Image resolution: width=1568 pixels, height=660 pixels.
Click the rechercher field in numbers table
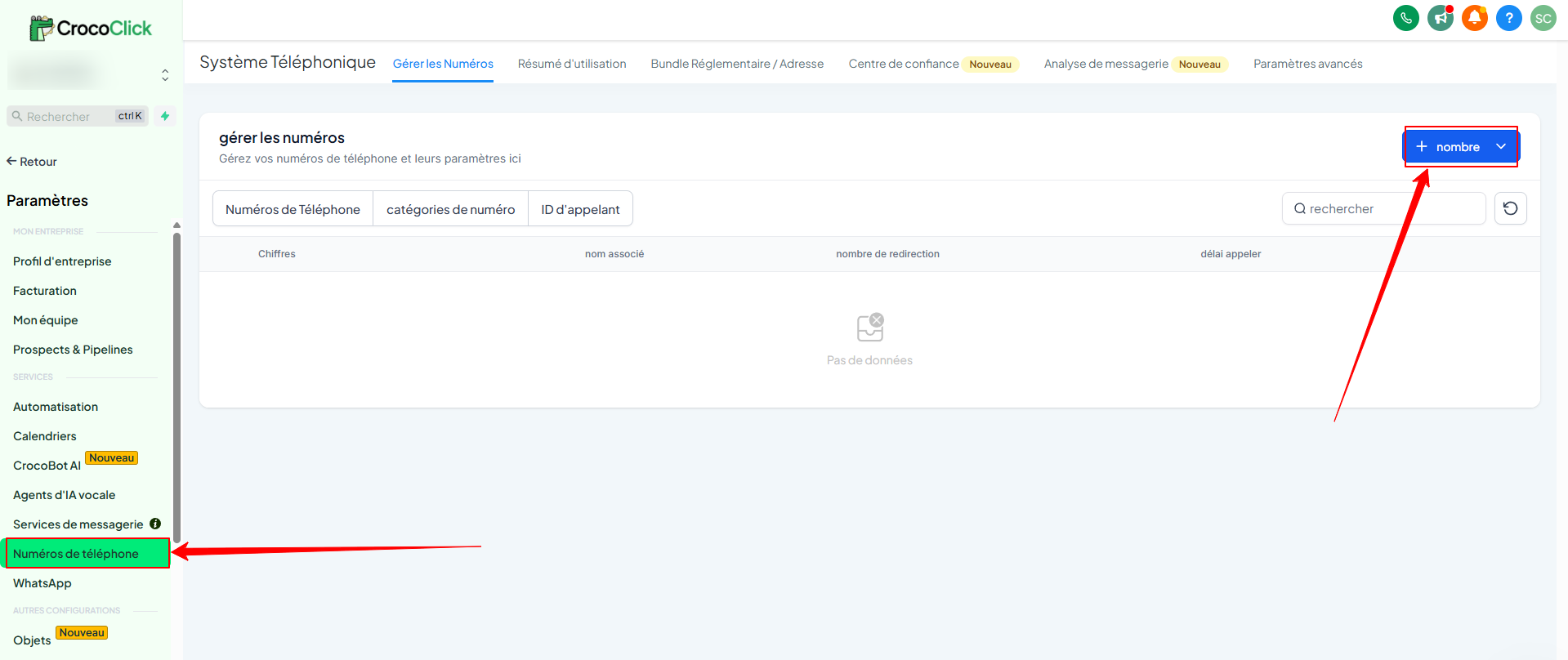pyautogui.click(x=1383, y=208)
